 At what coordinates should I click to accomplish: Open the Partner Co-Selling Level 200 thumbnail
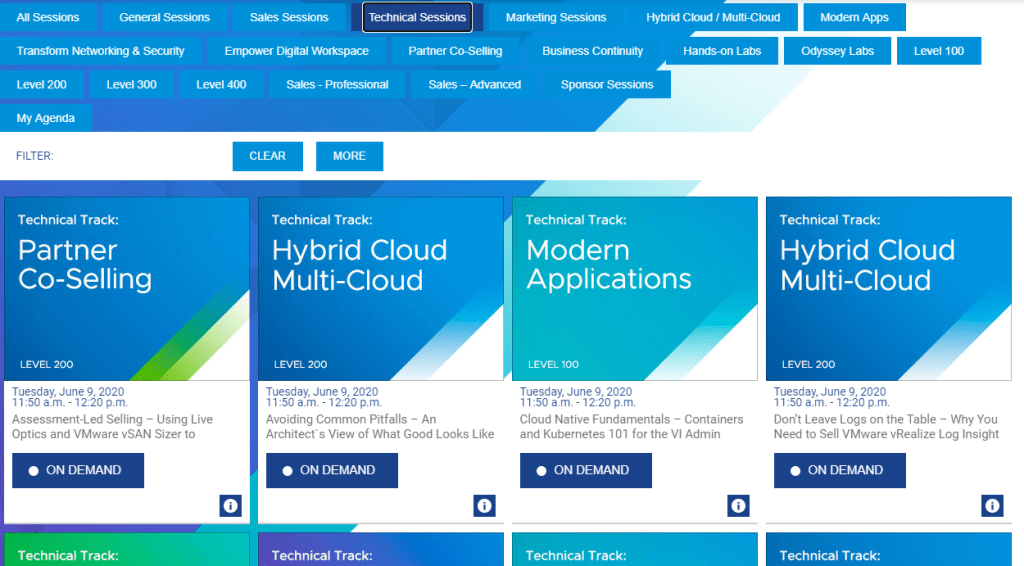tap(127, 289)
